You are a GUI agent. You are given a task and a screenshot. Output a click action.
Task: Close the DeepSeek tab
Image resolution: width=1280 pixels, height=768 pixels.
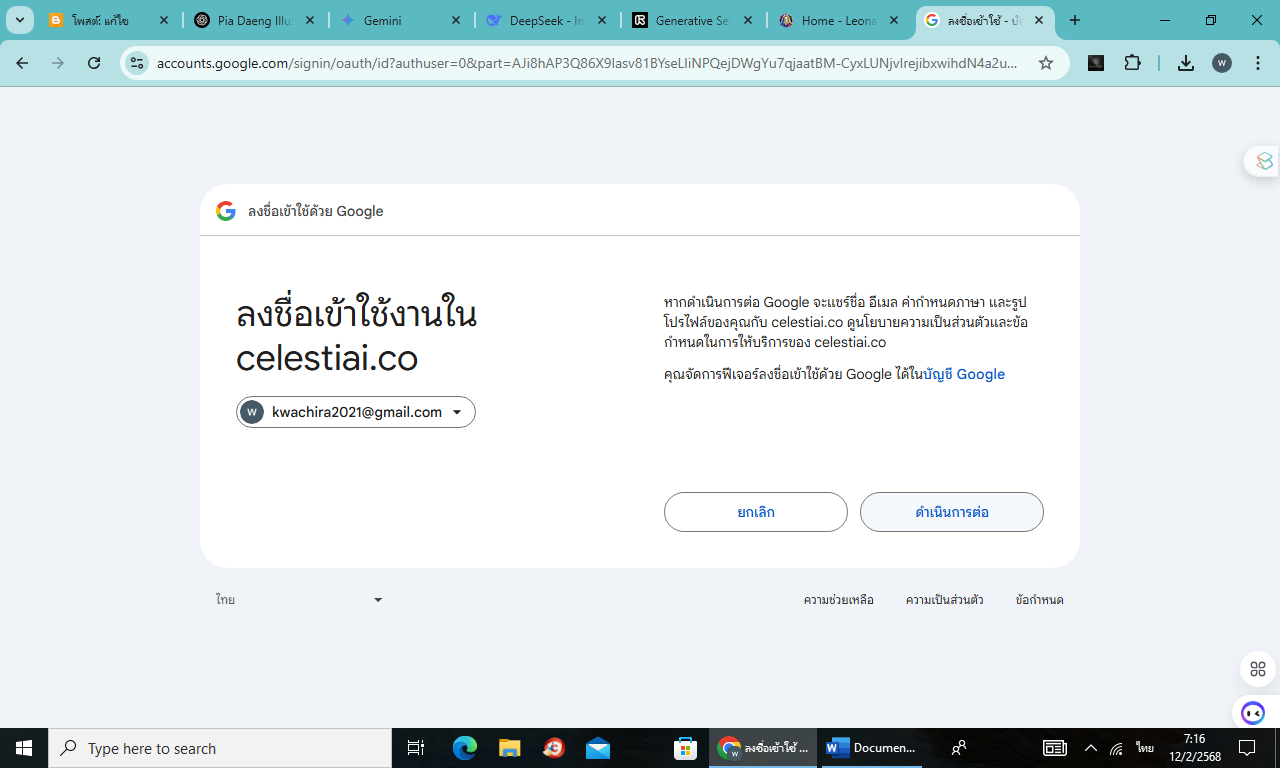[x=602, y=20]
